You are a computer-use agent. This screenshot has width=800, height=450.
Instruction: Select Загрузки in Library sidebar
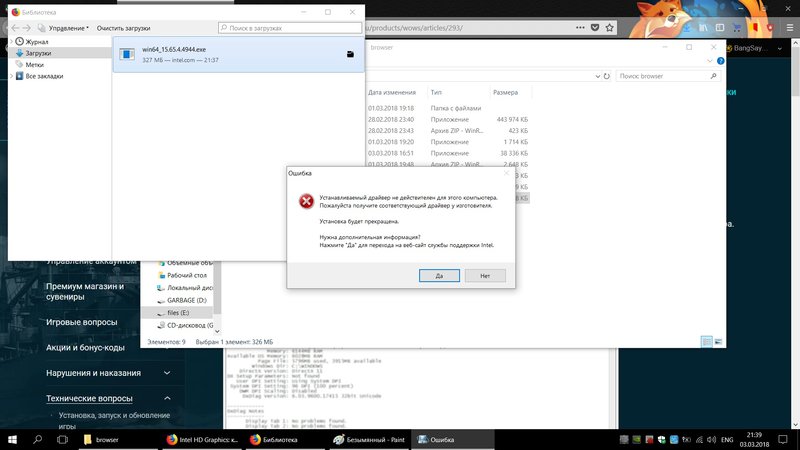click(x=38, y=53)
